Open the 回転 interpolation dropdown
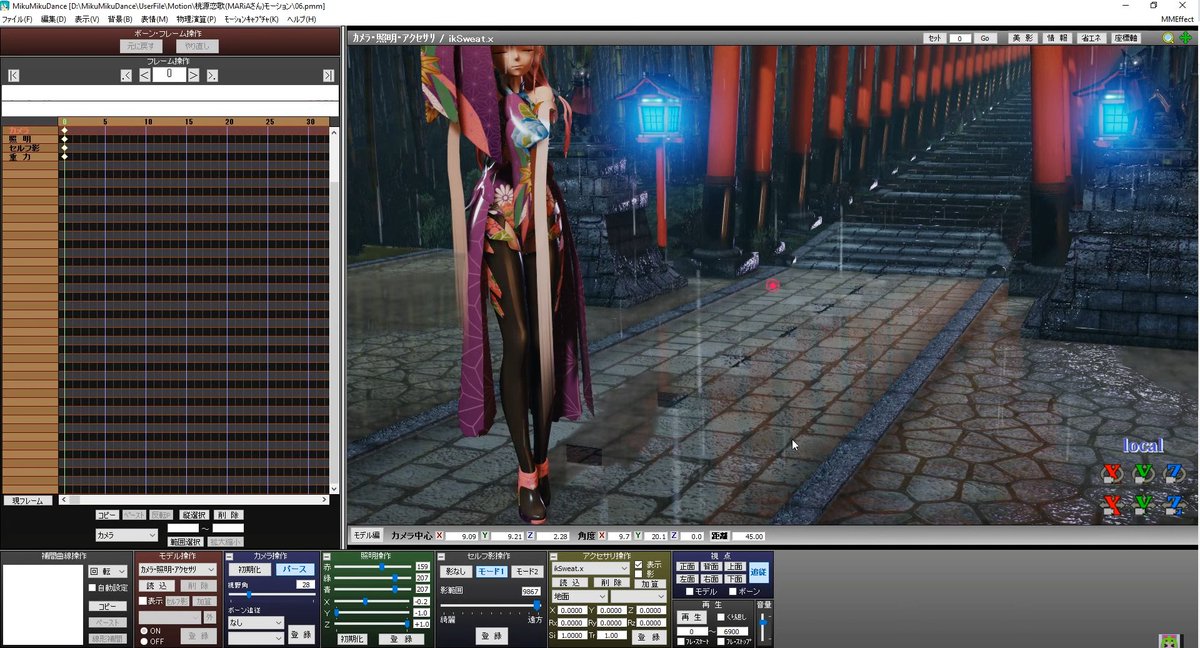 coord(108,571)
